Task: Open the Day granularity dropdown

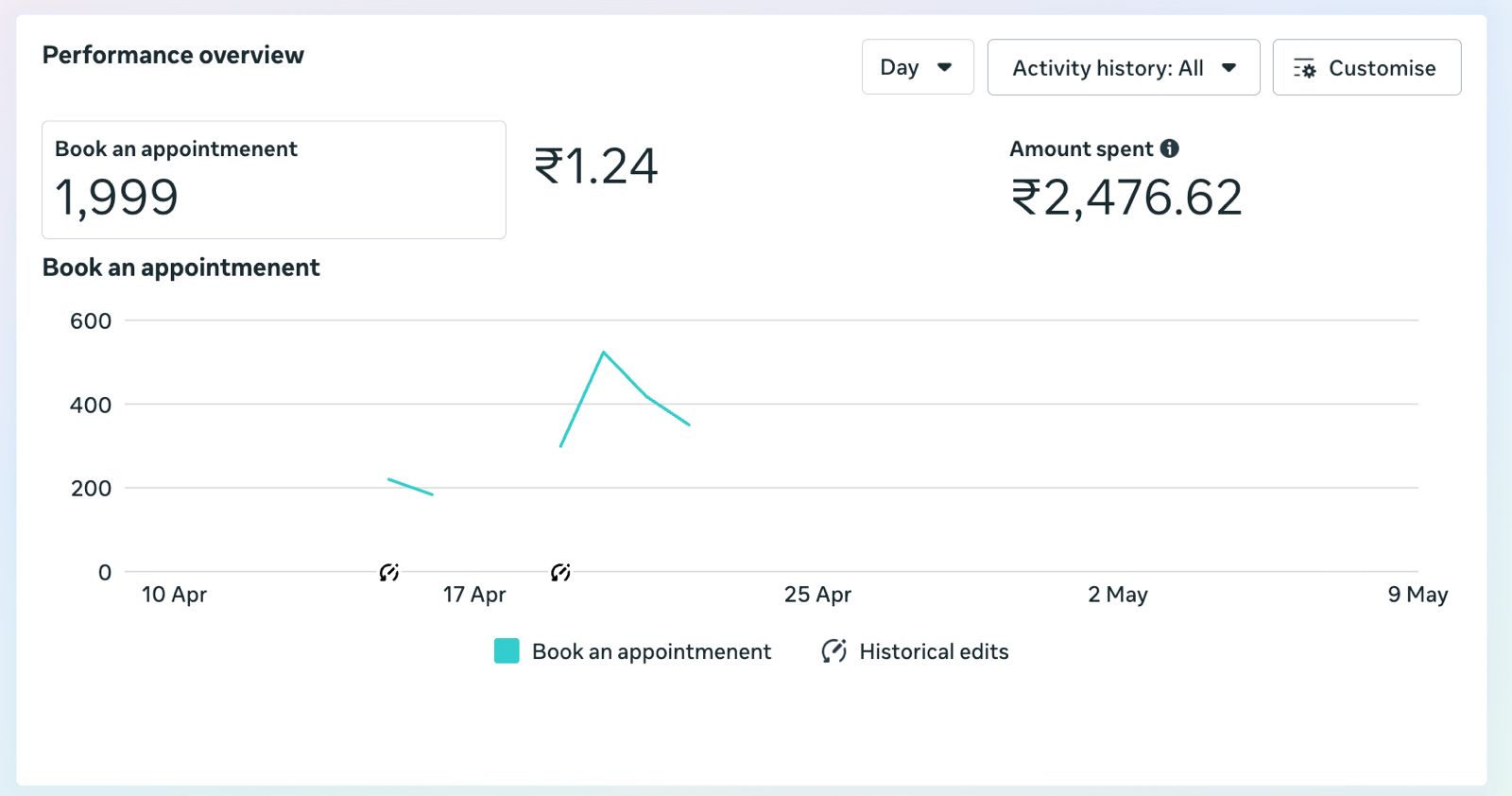Action: 918,67
